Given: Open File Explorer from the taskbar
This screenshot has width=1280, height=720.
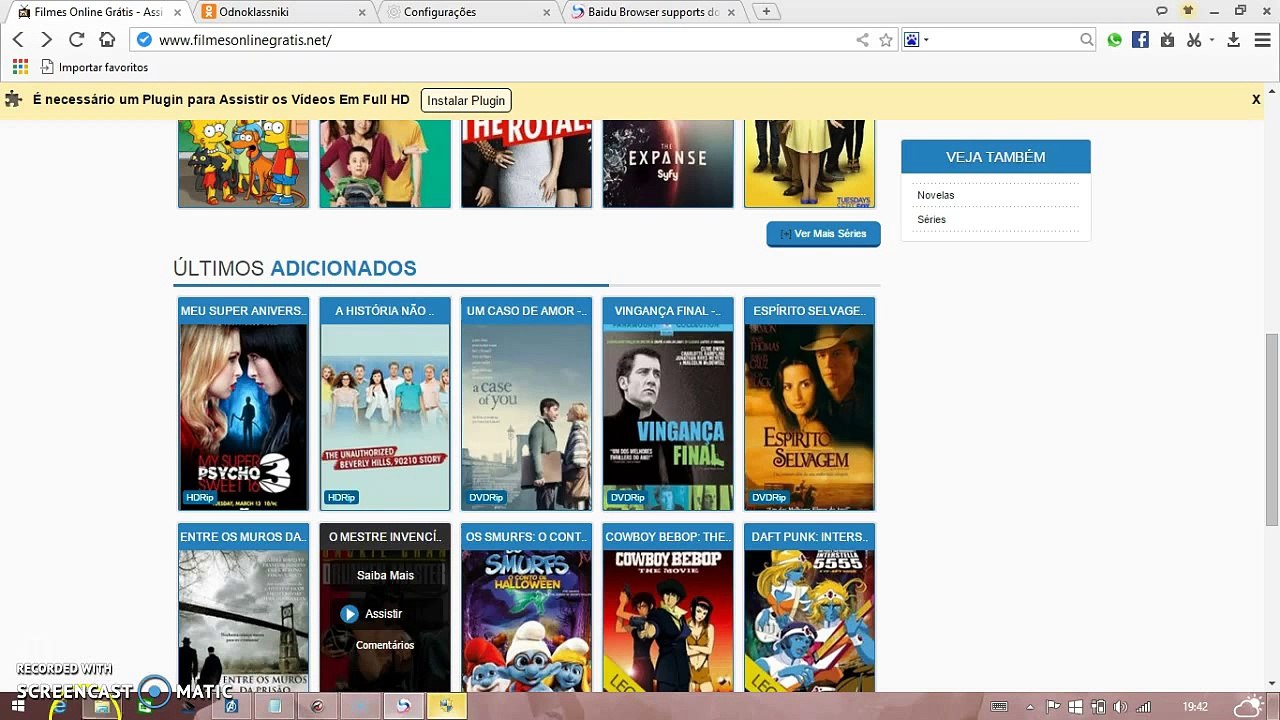Looking at the screenshot, I should [x=102, y=706].
